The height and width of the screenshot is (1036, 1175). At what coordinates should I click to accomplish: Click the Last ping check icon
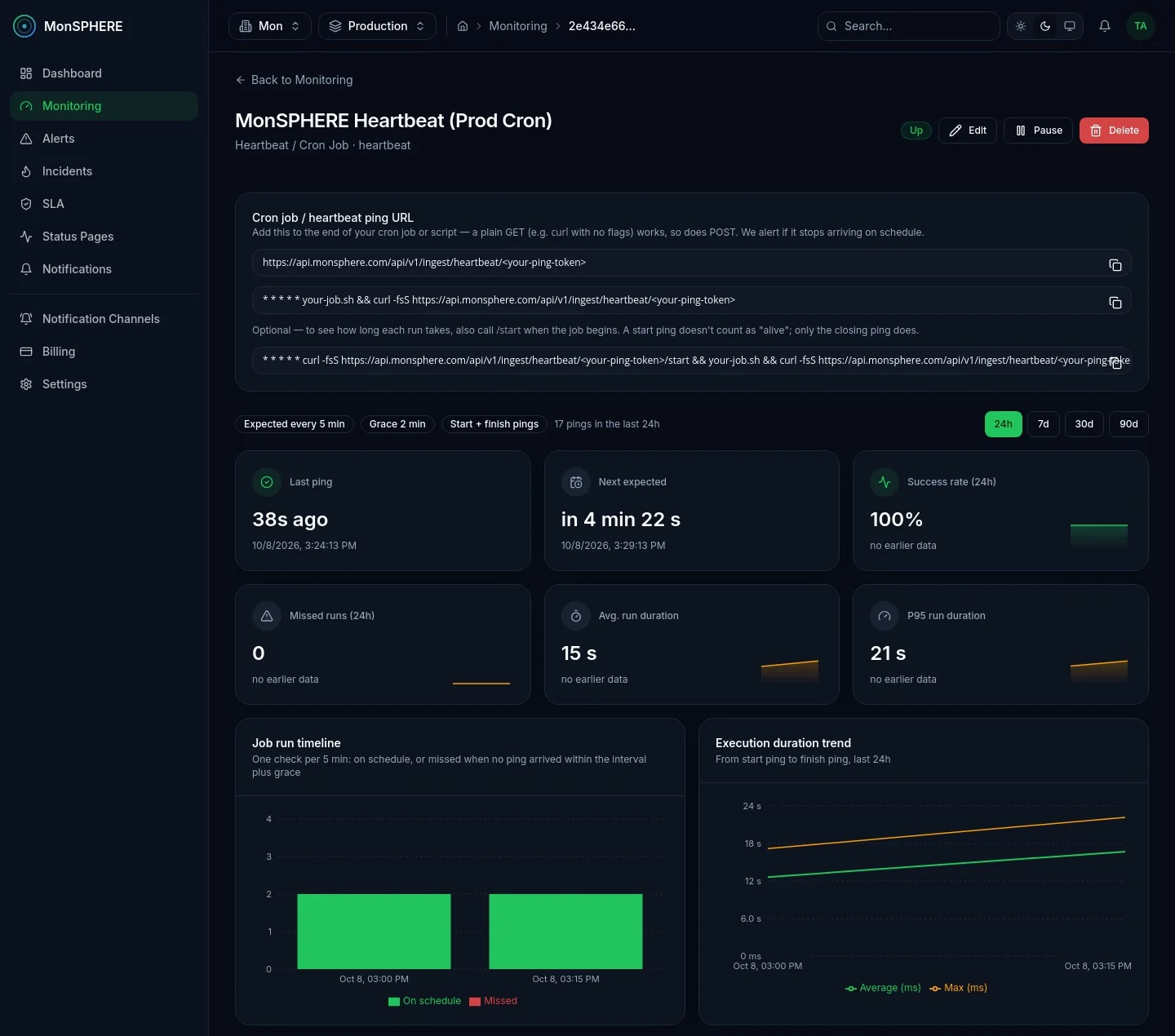click(267, 482)
